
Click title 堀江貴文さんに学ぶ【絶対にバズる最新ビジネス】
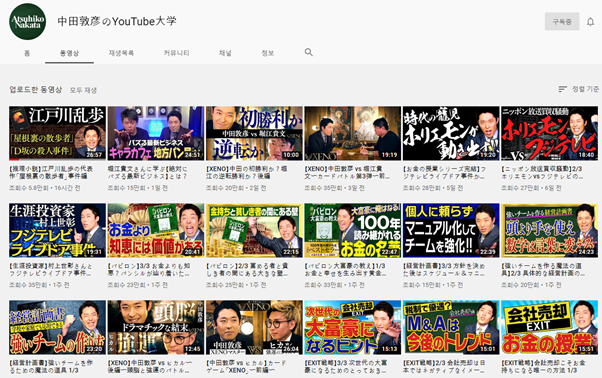click(147, 172)
